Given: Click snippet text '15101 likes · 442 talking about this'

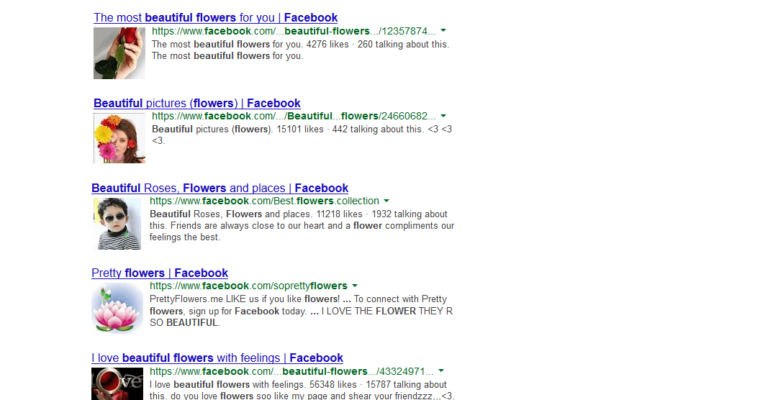Looking at the screenshot, I should [x=349, y=129].
